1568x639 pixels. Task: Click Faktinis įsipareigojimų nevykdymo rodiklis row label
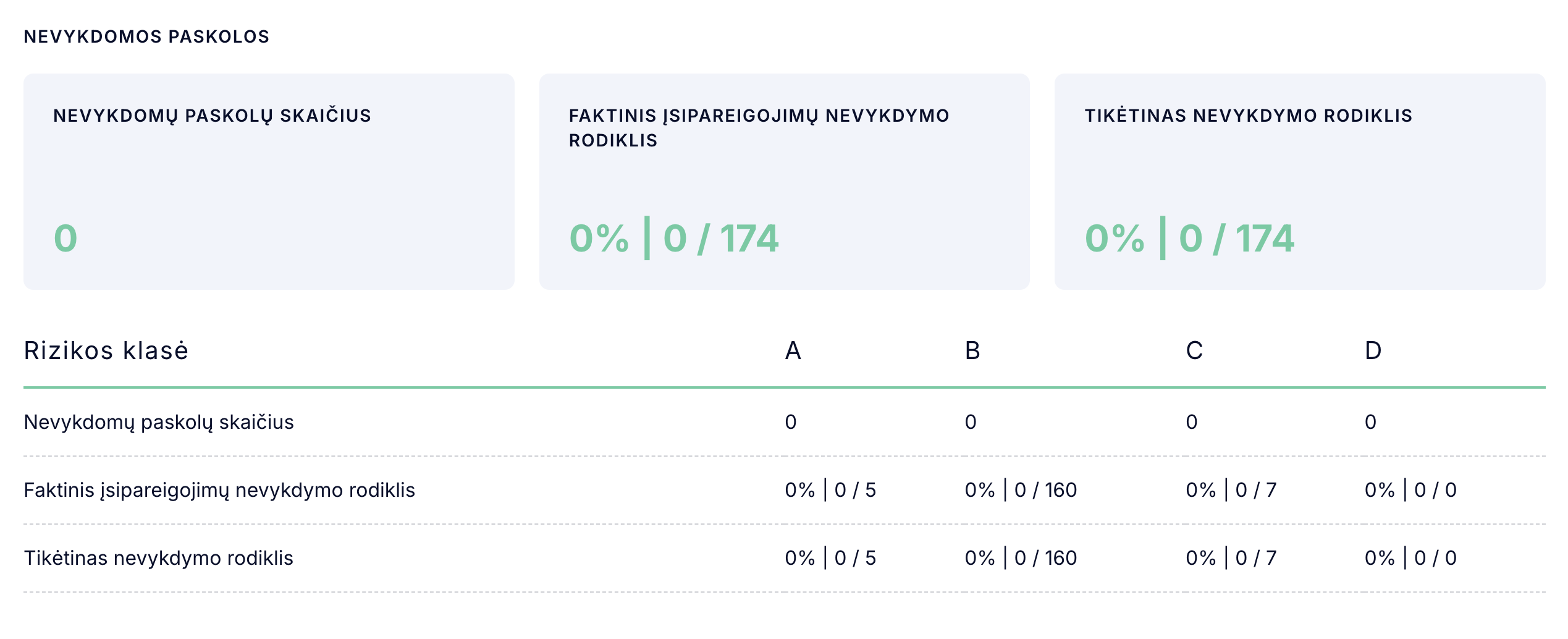(219, 491)
